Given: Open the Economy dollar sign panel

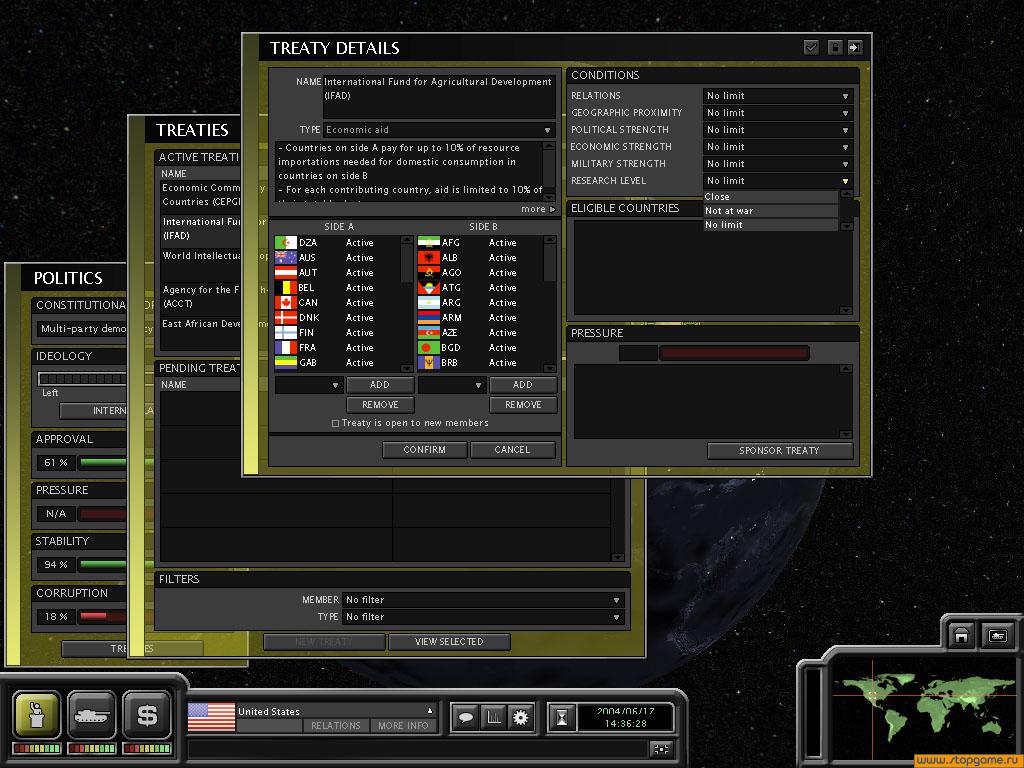Looking at the screenshot, I should pos(147,715).
